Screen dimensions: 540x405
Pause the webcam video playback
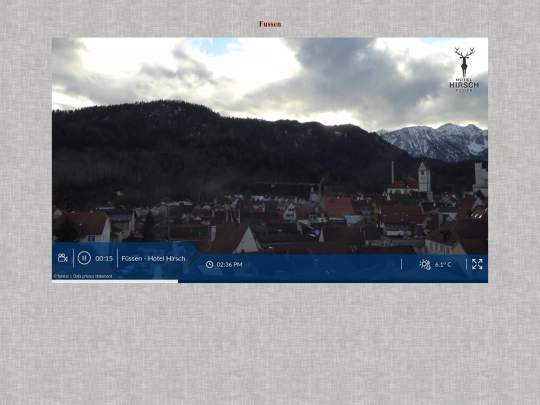(x=84, y=258)
